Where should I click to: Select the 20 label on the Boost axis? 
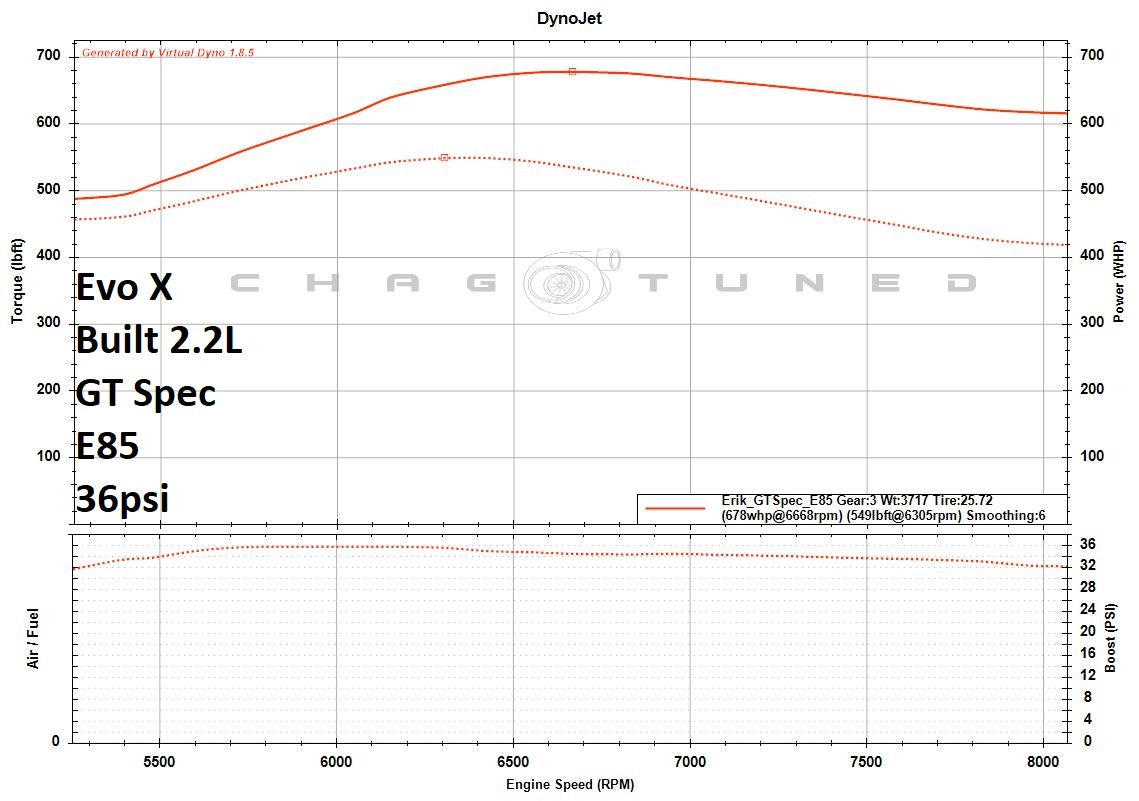[x=1087, y=631]
